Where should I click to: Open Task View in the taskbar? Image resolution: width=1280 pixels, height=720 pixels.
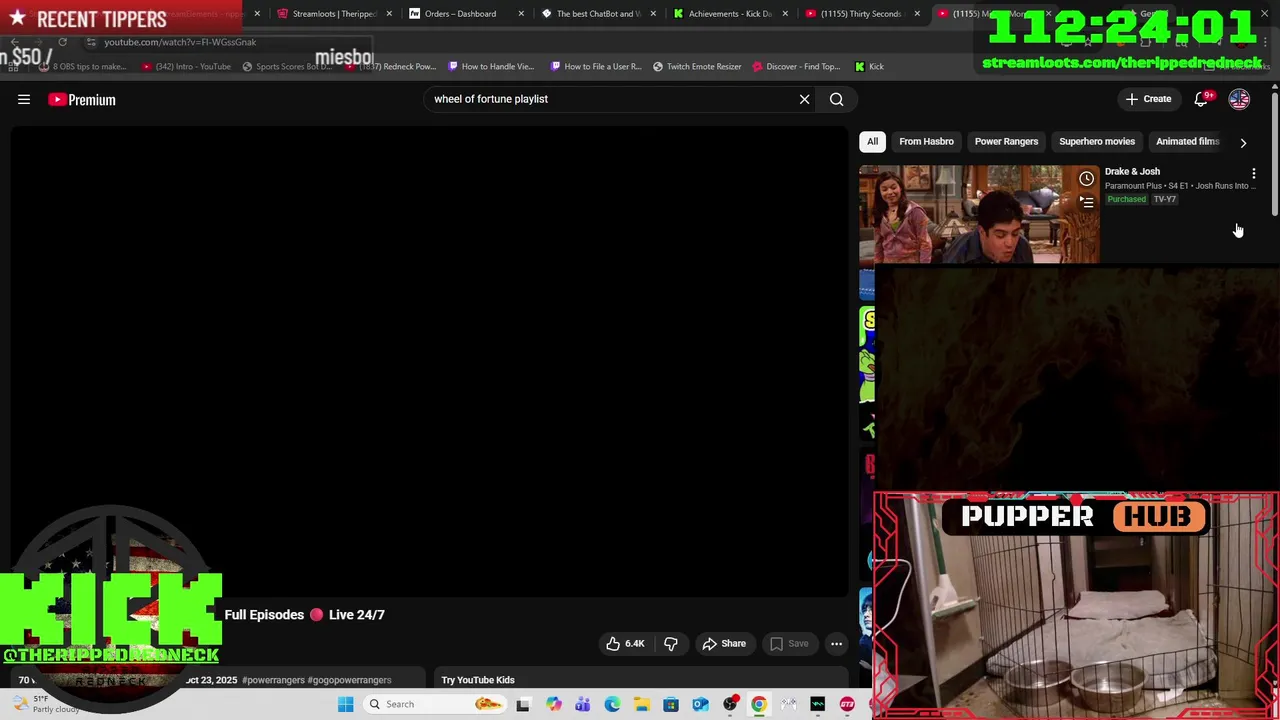(522, 704)
